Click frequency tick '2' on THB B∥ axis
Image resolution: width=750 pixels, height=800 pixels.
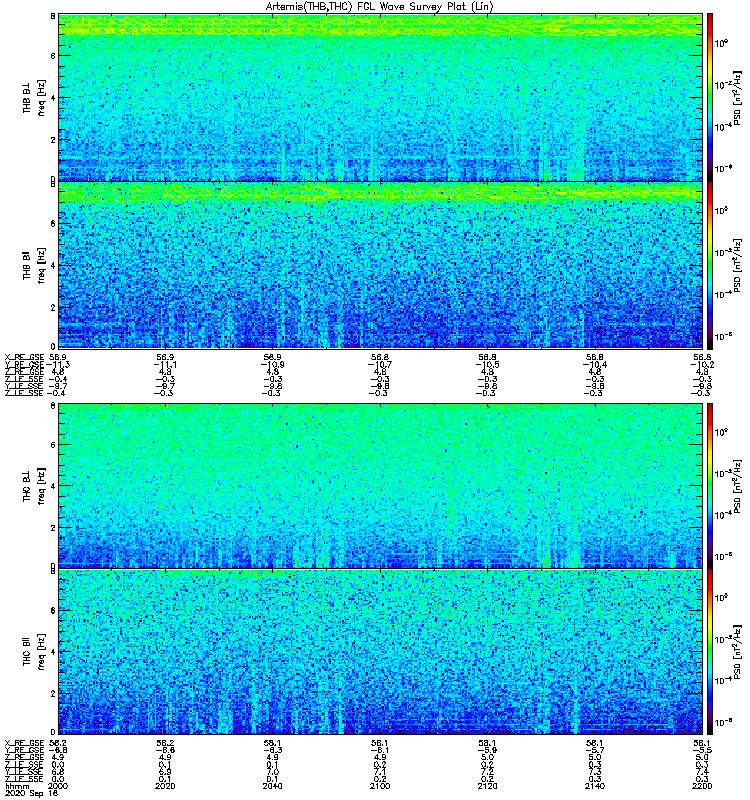53,308
